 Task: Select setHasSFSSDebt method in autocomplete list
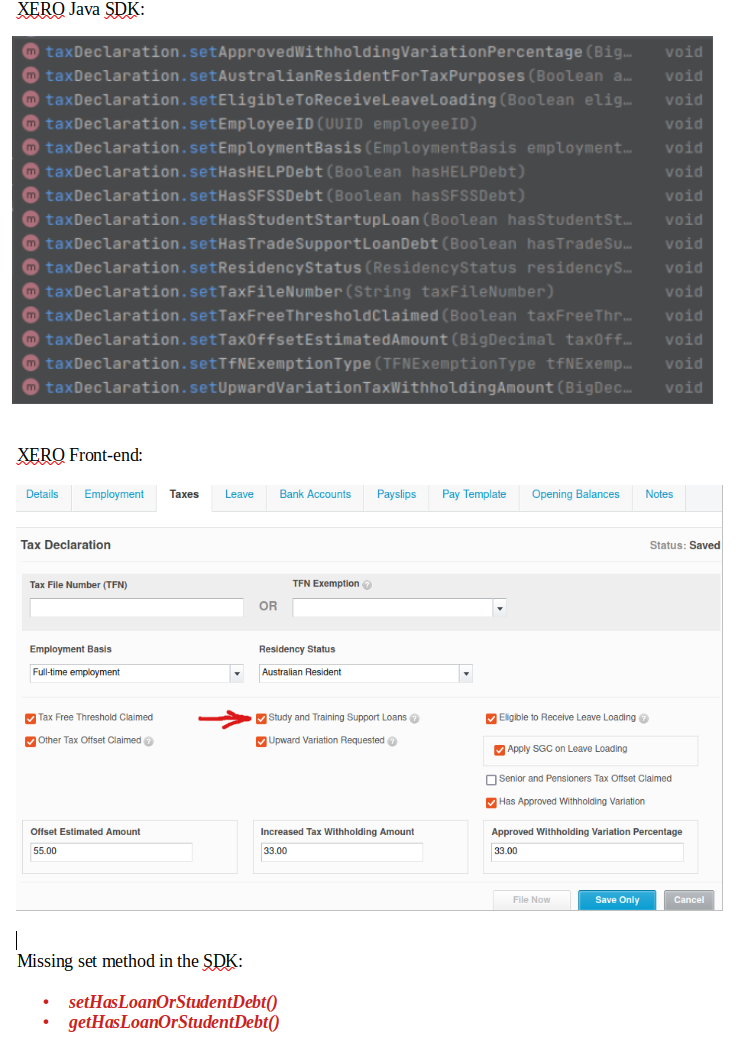(362, 196)
